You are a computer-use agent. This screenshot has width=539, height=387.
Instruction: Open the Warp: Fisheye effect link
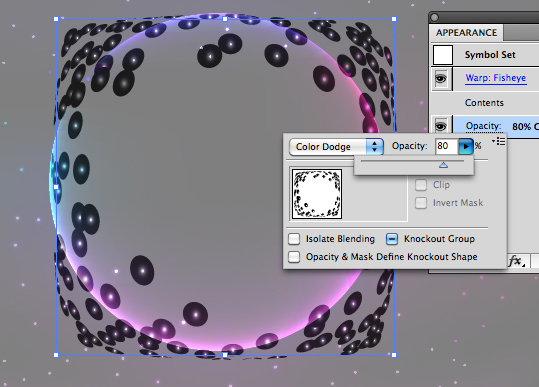pyautogui.click(x=495, y=78)
